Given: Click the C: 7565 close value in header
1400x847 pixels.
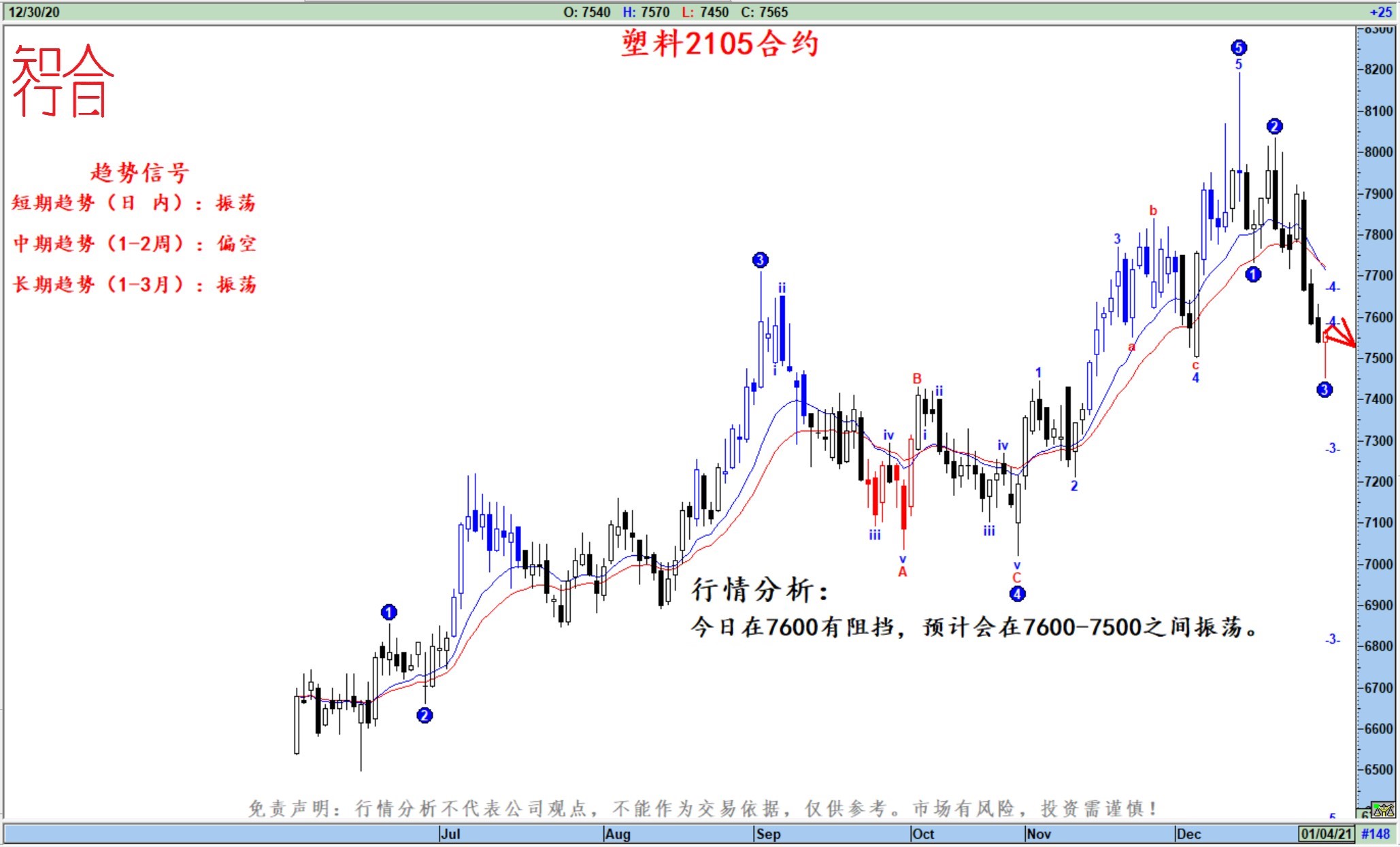Looking at the screenshot, I should 763,12.
